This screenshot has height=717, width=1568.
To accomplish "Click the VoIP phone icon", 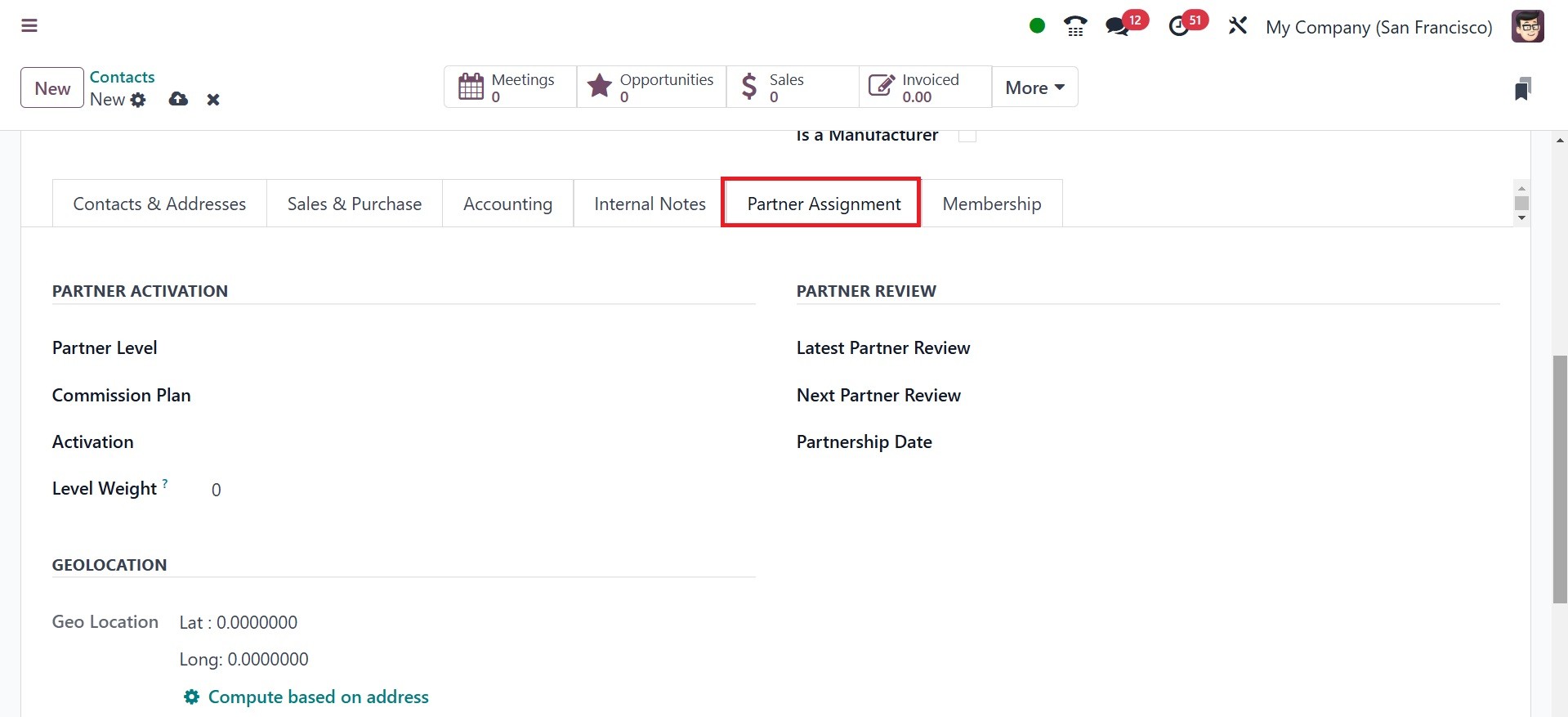I will 1075,26.
